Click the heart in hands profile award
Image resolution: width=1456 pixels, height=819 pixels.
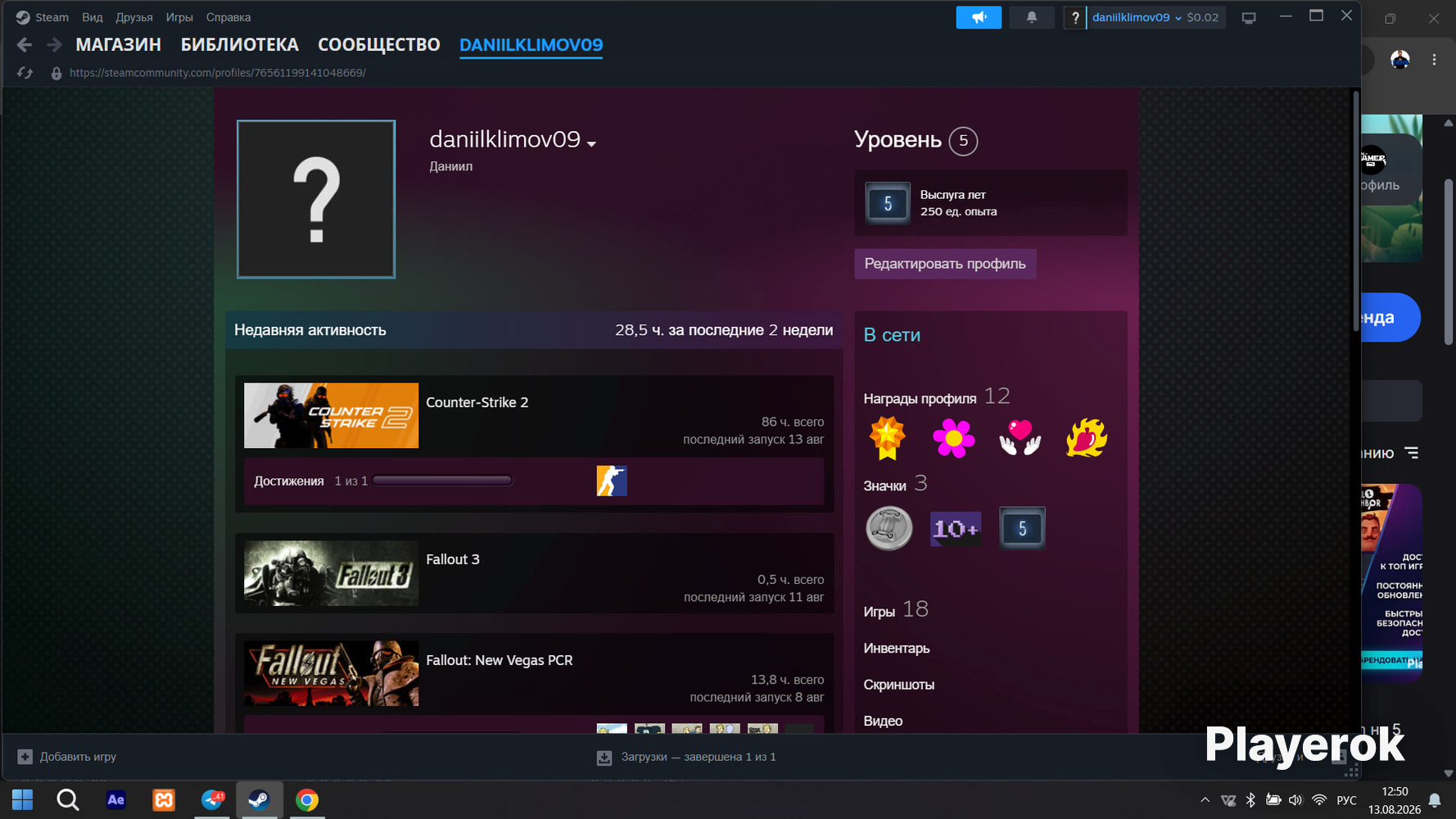pos(1020,437)
